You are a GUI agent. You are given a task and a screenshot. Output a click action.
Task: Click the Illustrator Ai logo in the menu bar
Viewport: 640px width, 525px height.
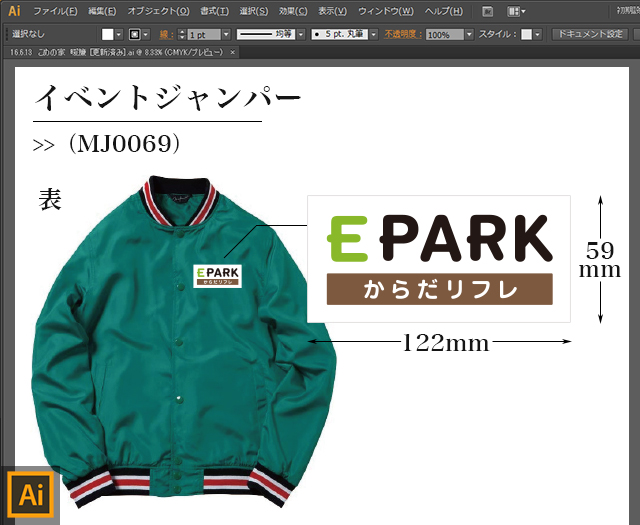point(14,11)
